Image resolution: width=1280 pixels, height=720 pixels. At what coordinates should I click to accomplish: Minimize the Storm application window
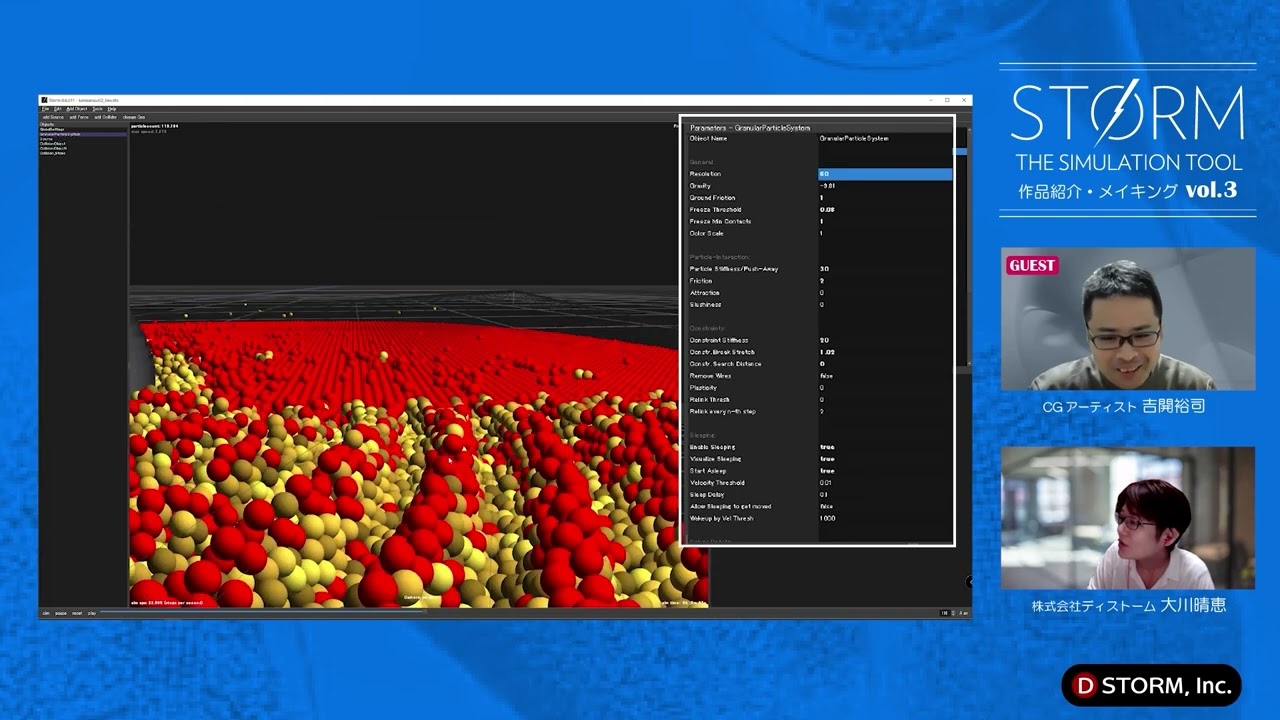pos(930,100)
